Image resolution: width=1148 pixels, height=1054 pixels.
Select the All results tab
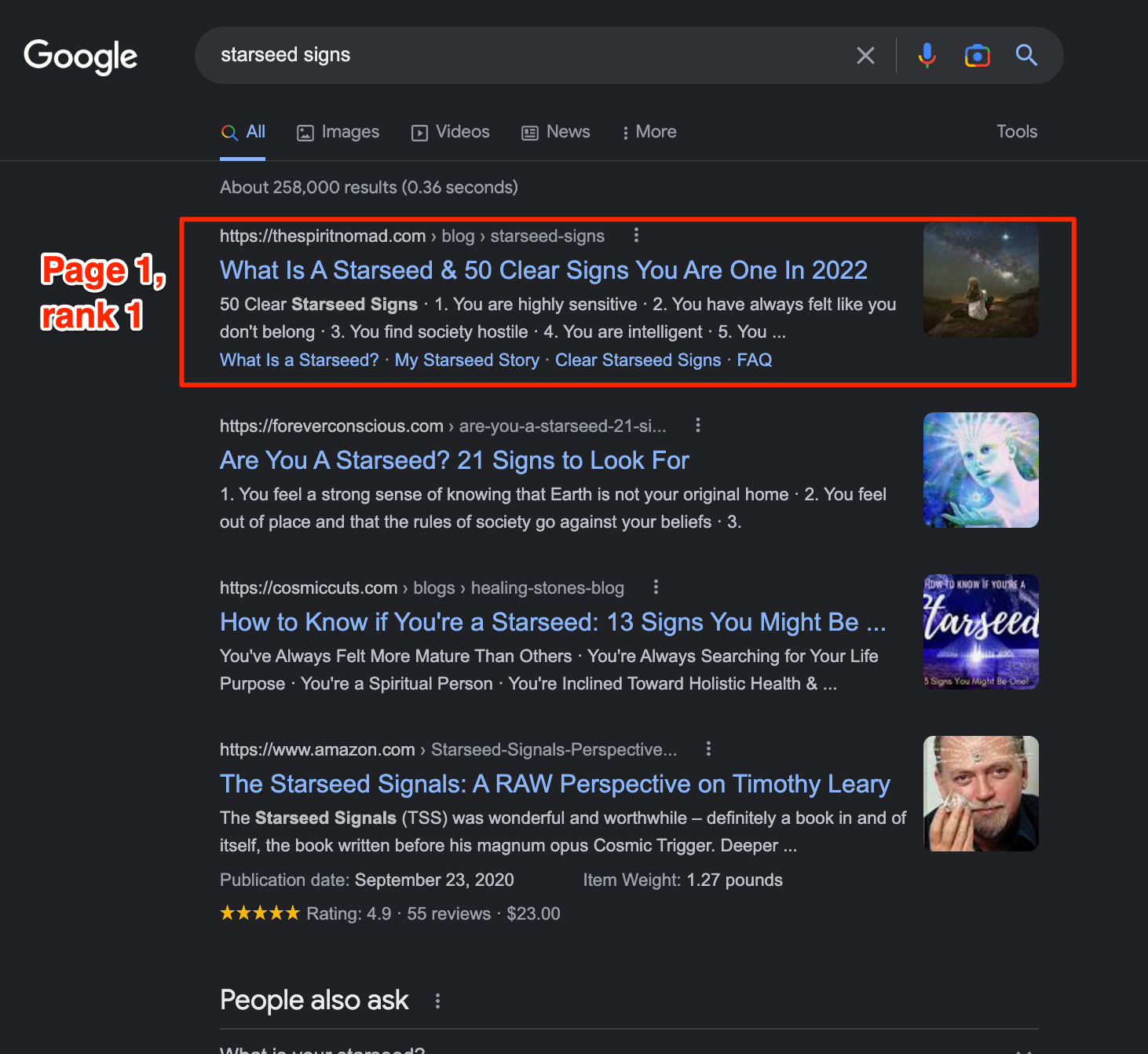[x=243, y=132]
